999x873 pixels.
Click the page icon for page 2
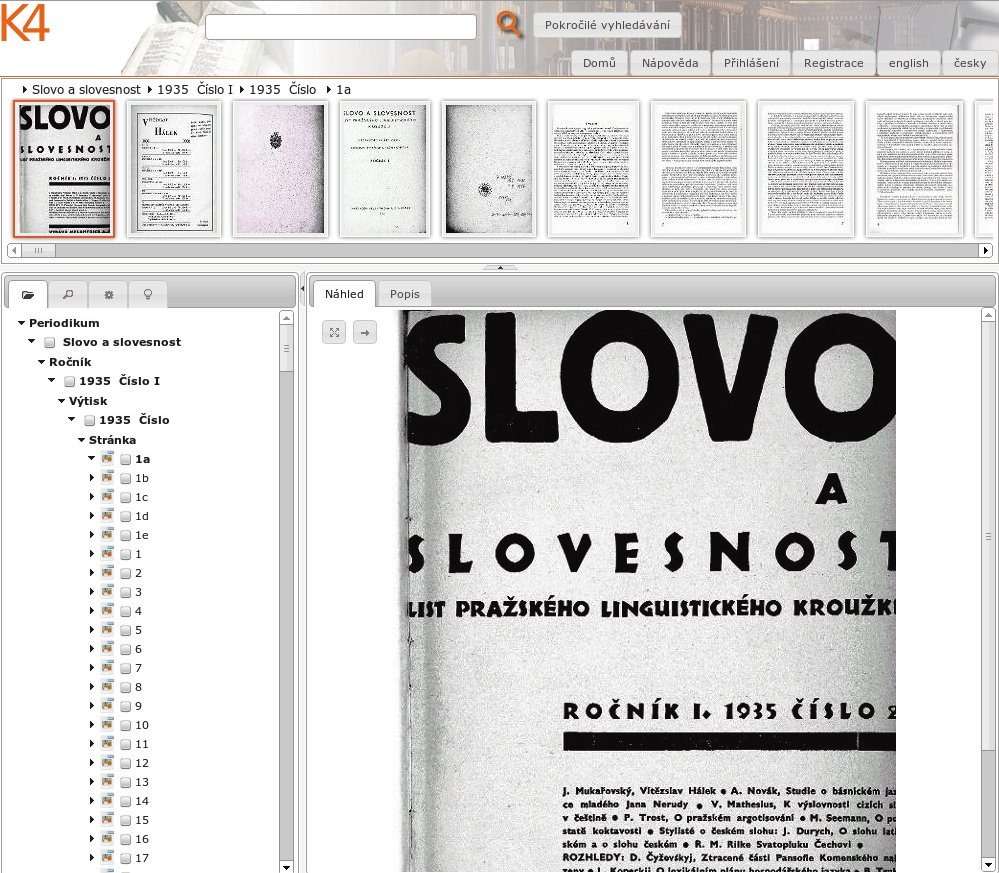click(108, 572)
